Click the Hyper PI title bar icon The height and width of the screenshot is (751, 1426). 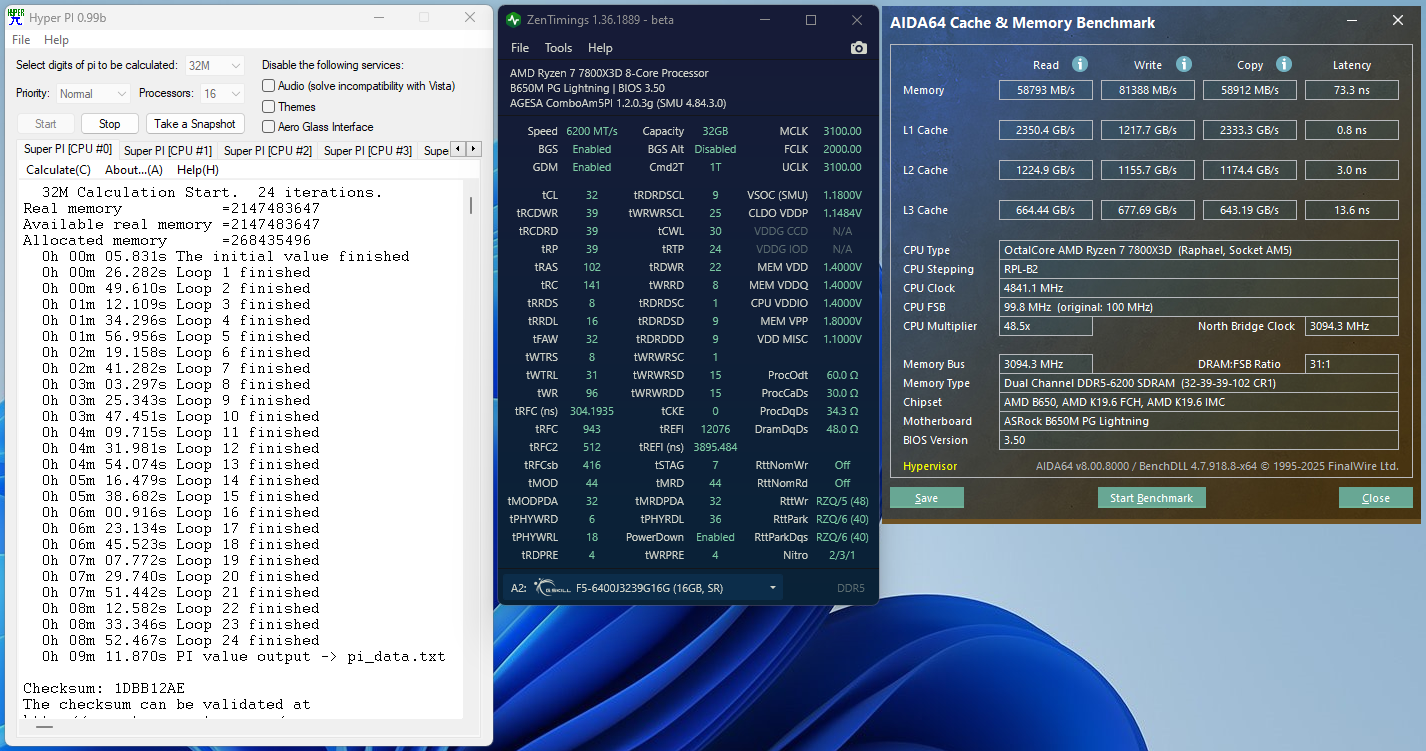(16, 18)
